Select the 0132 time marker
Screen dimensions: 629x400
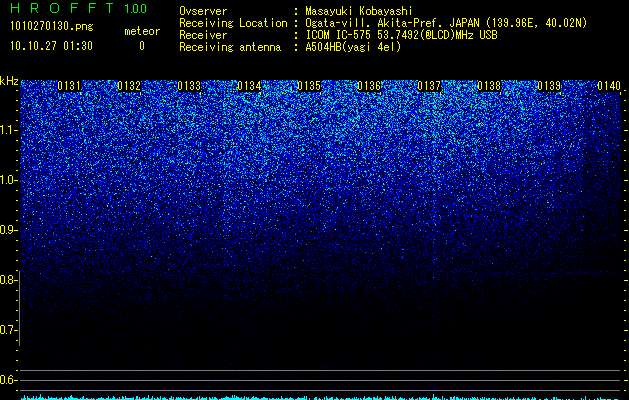pyautogui.click(x=129, y=86)
